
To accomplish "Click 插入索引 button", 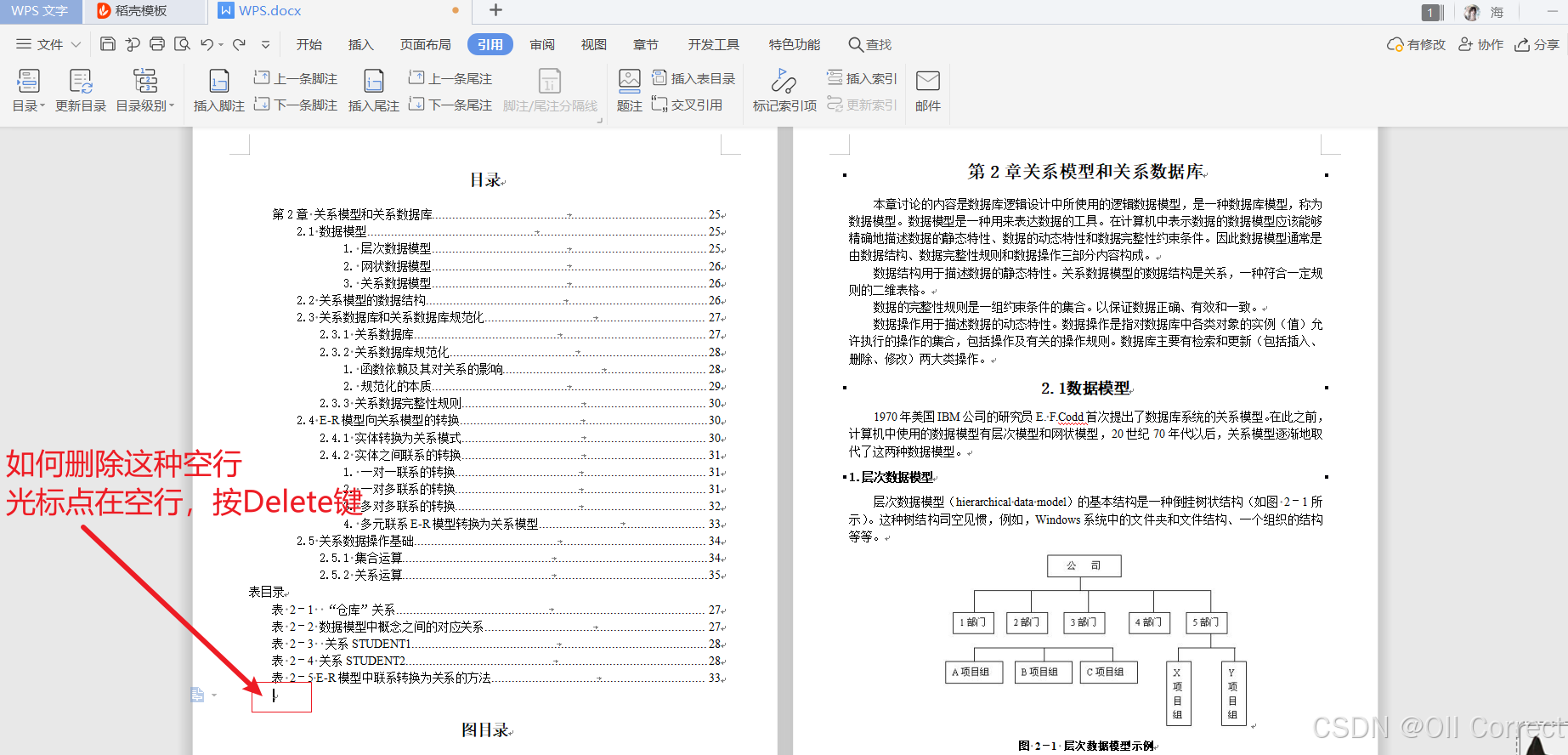I will 862,78.
